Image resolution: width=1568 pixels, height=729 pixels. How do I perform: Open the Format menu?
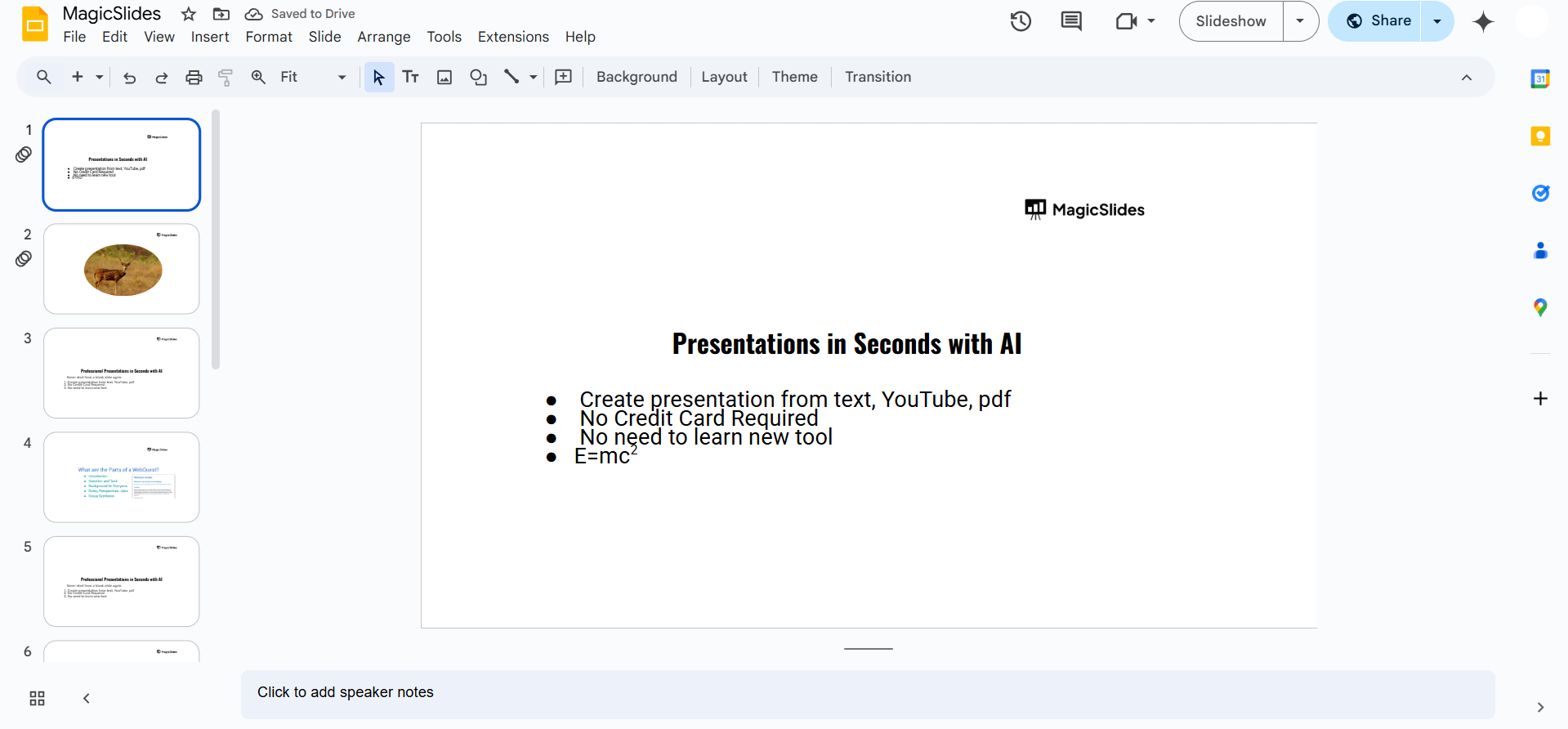click(x=269, y=37)
